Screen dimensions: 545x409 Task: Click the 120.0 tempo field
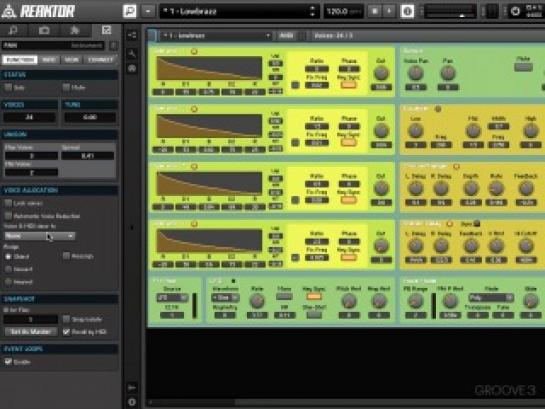pos(343,11)
